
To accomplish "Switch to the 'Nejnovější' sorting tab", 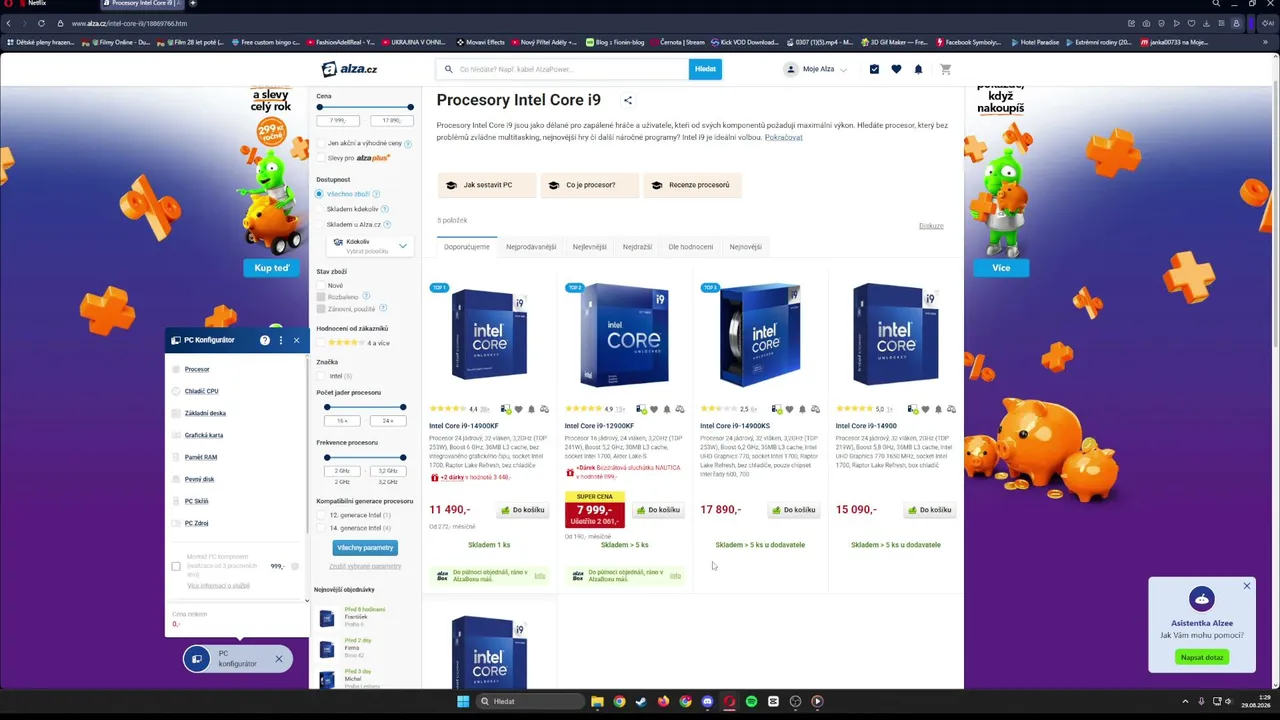I will 746,247.
